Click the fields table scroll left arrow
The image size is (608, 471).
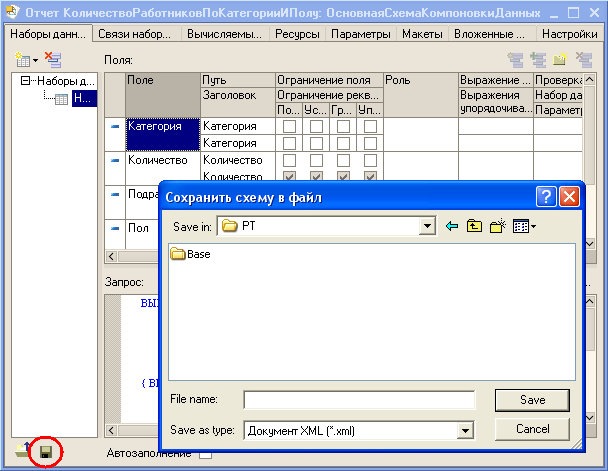111,256
